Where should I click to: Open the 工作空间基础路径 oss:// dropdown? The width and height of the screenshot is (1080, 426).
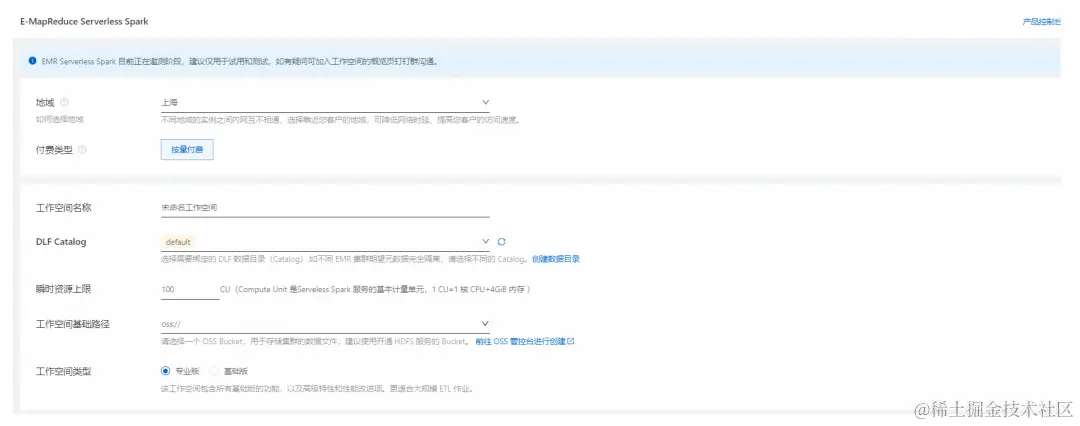[x=324, y=324]
